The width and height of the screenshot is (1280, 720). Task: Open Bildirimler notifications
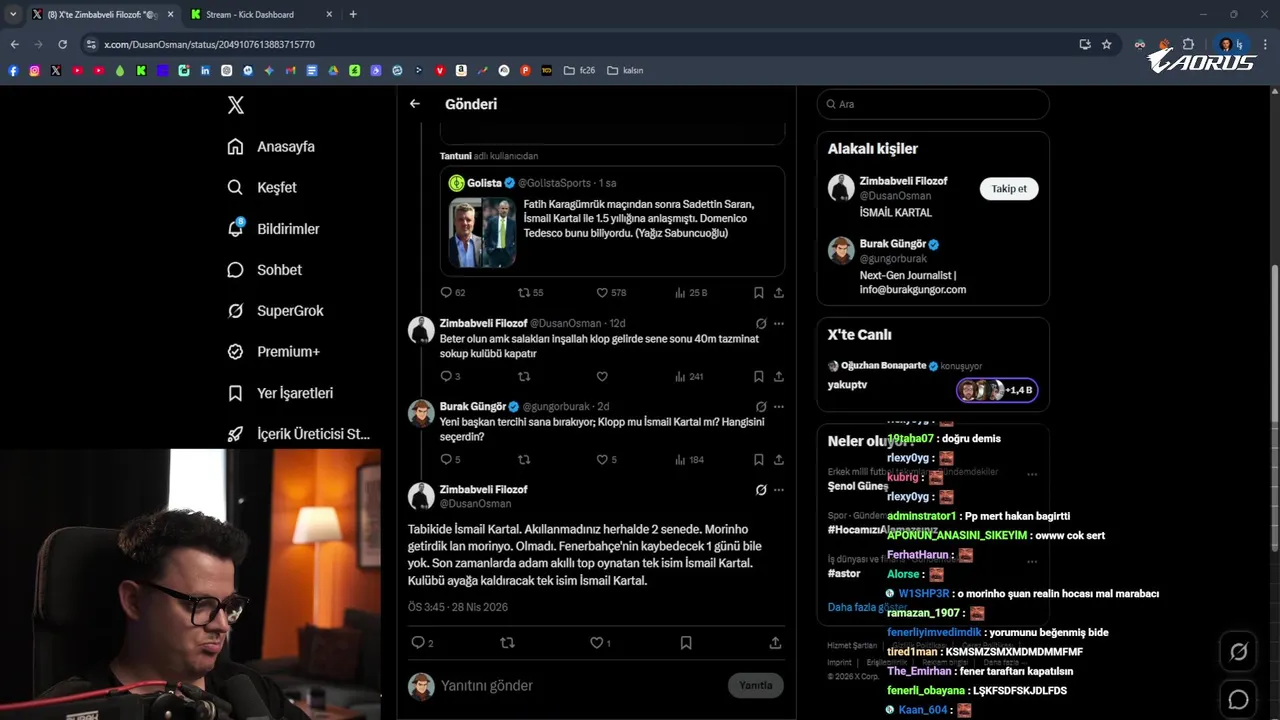click(274, 229)
